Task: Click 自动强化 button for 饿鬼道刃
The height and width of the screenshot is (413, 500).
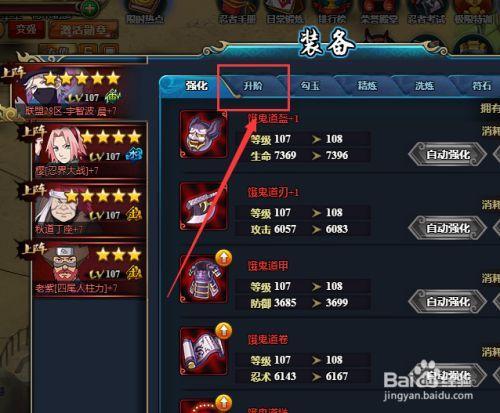Action: coord(448,228)
